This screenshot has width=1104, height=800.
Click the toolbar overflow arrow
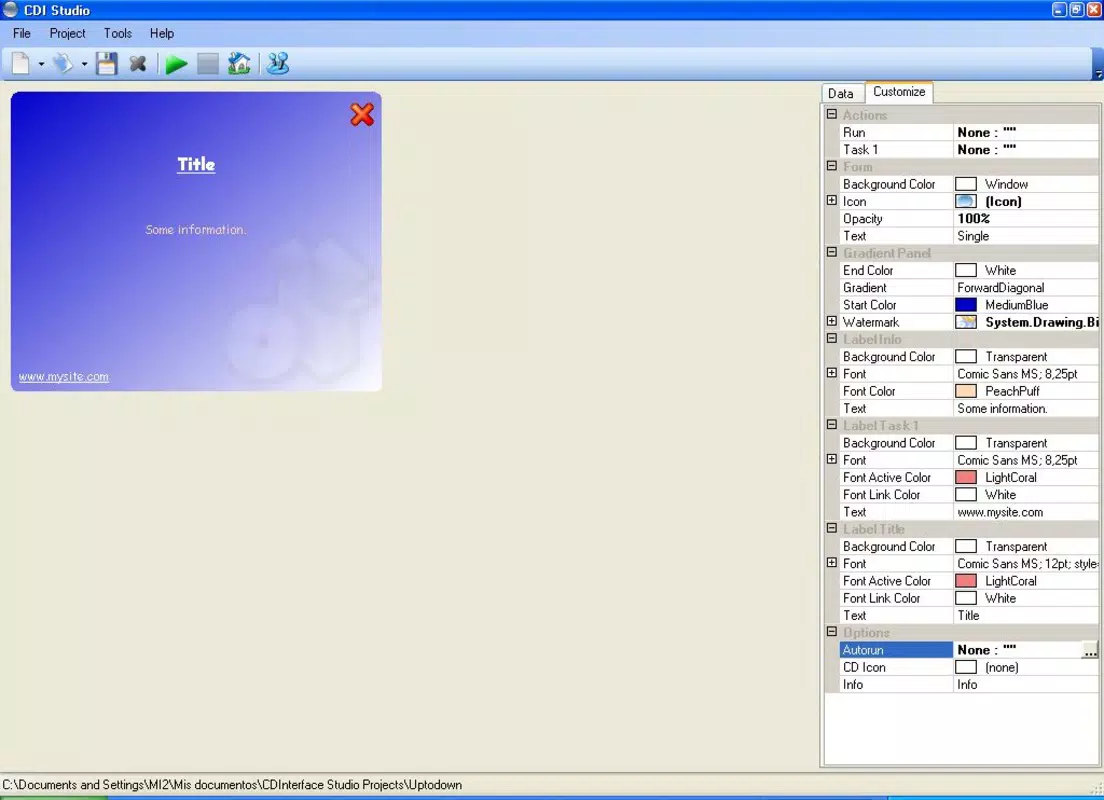tap(1098, 74)
